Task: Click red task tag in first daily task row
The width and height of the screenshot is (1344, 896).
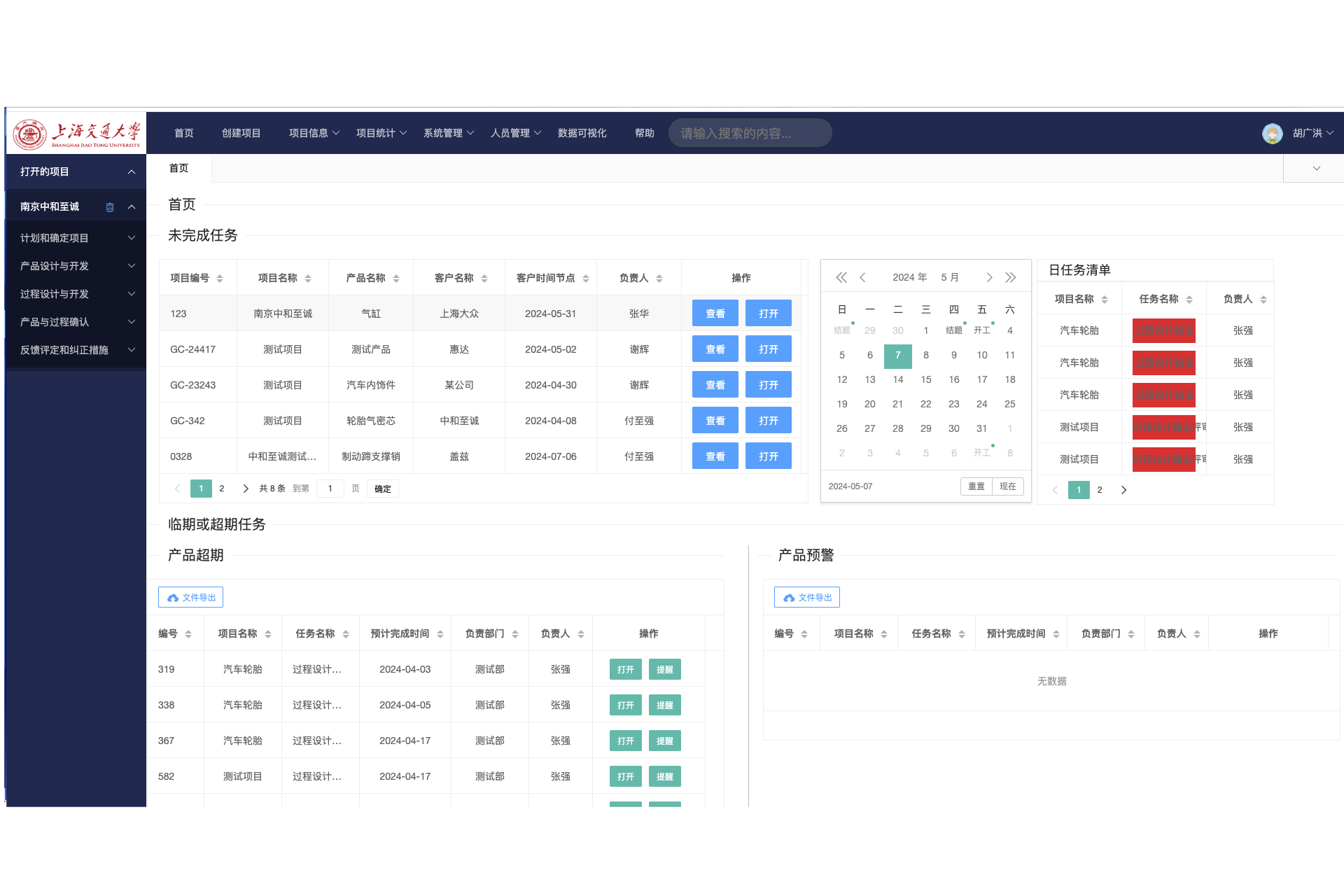Action: [x=1164, y=330]
